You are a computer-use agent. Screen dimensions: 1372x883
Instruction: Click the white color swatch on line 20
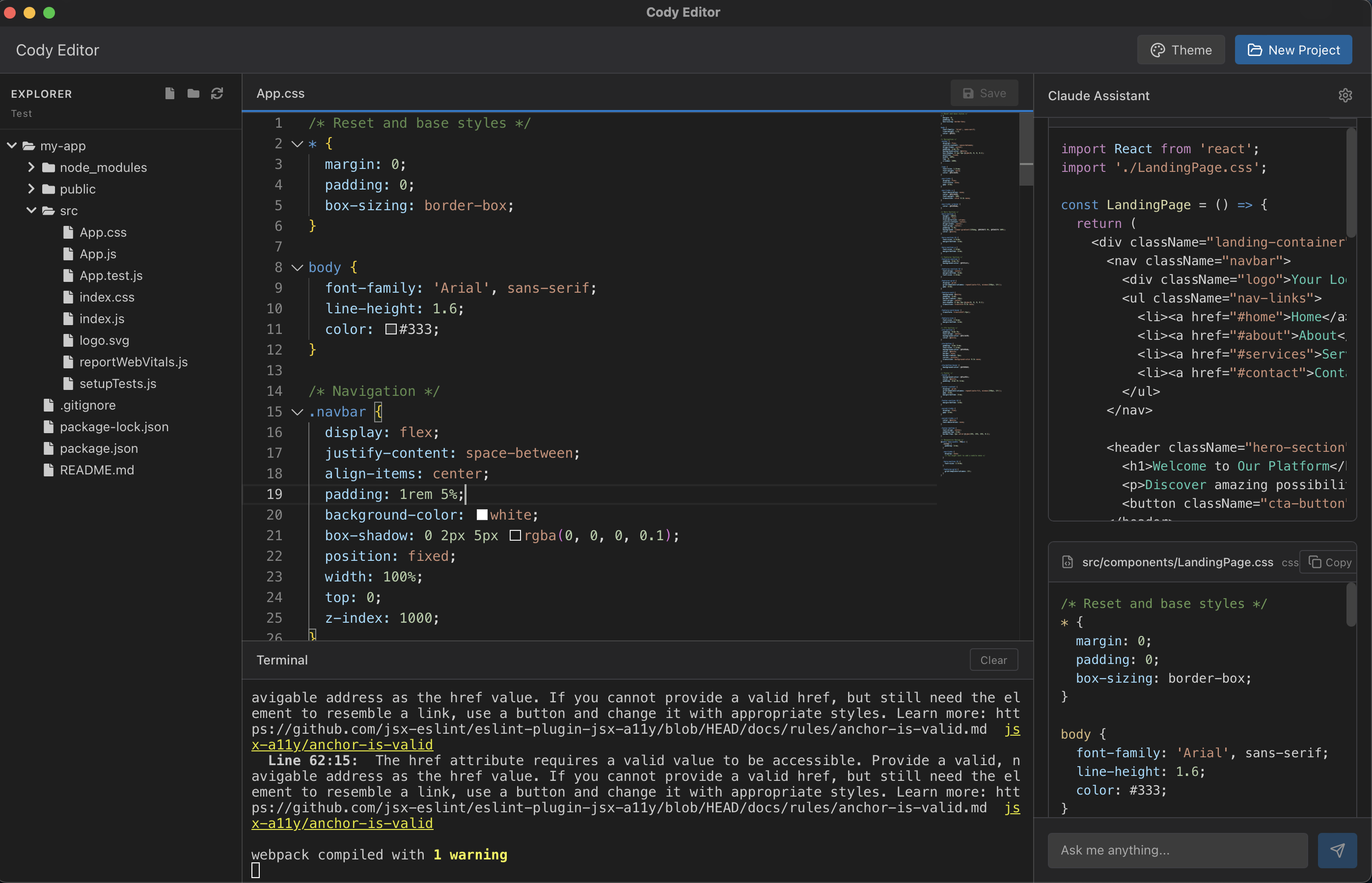pos(482,515)
